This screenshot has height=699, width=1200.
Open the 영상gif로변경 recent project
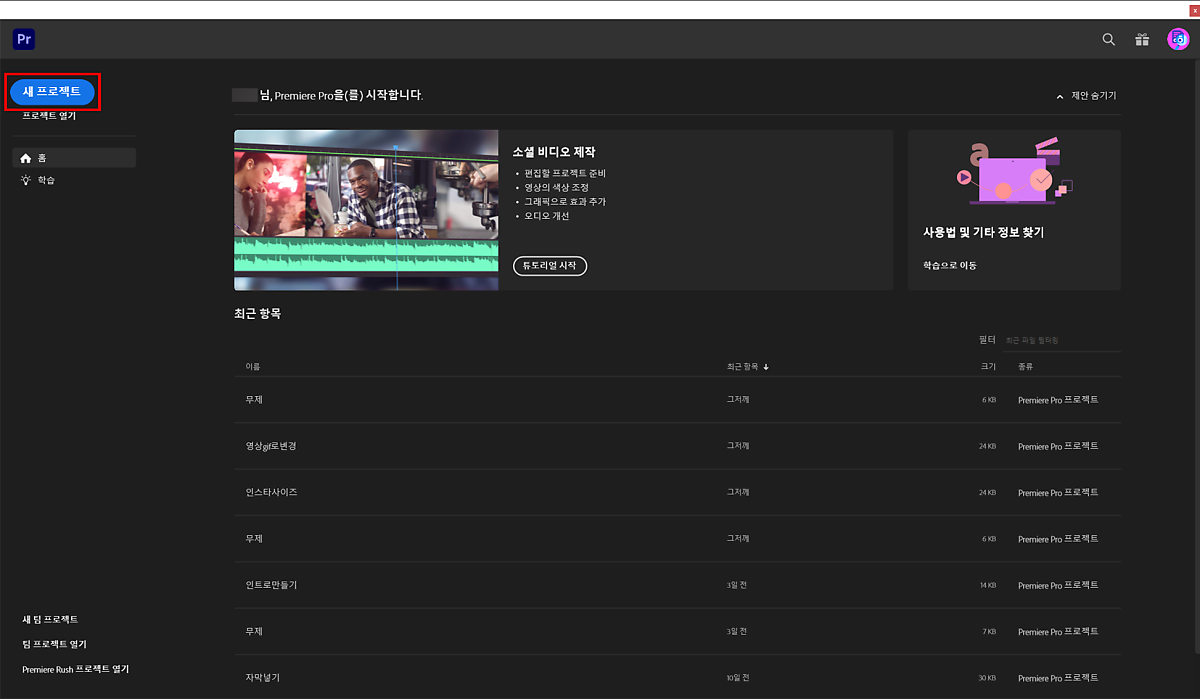pyautogui.click(x=271, y=446)
